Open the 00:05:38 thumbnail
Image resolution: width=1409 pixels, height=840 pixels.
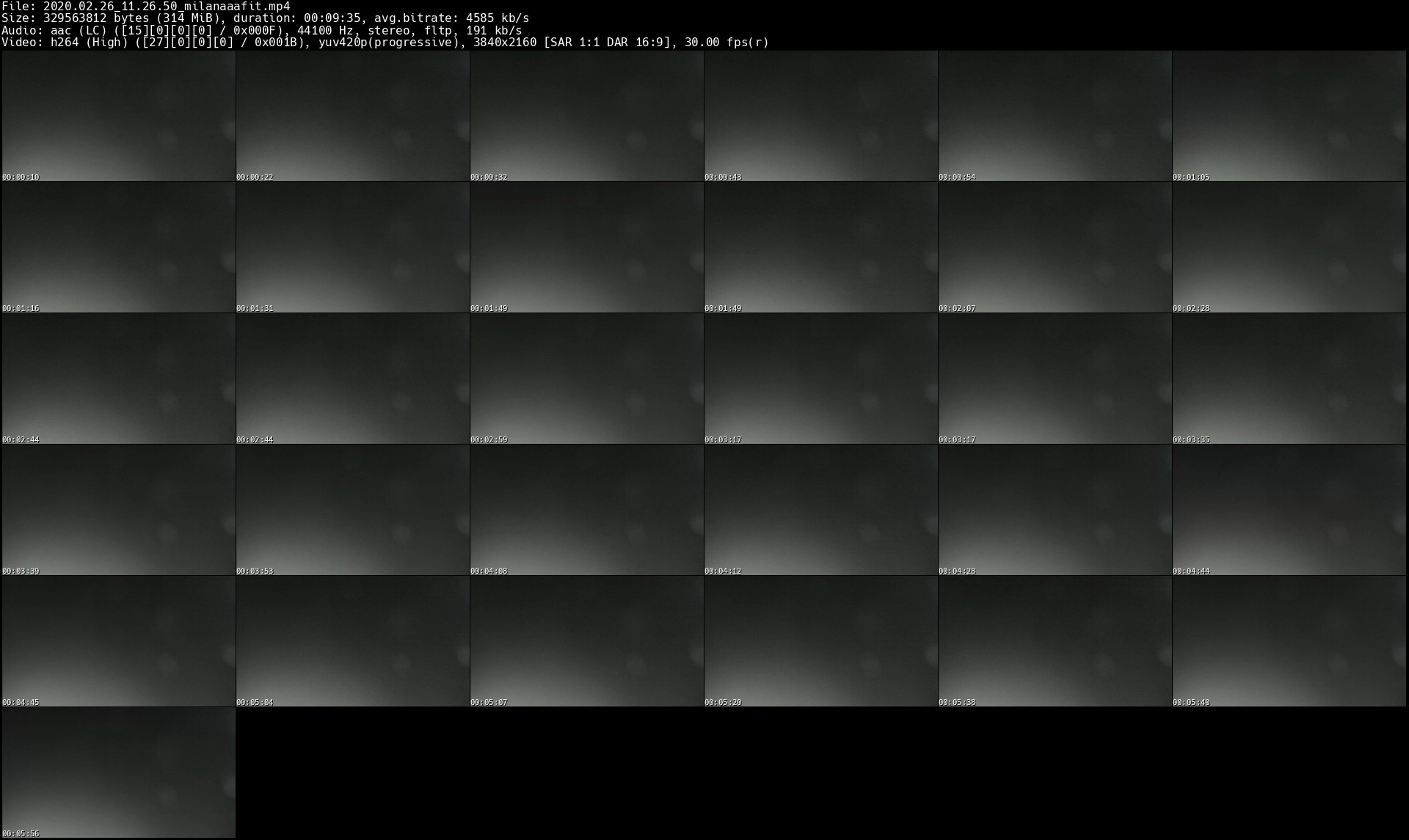[1055, 641]
